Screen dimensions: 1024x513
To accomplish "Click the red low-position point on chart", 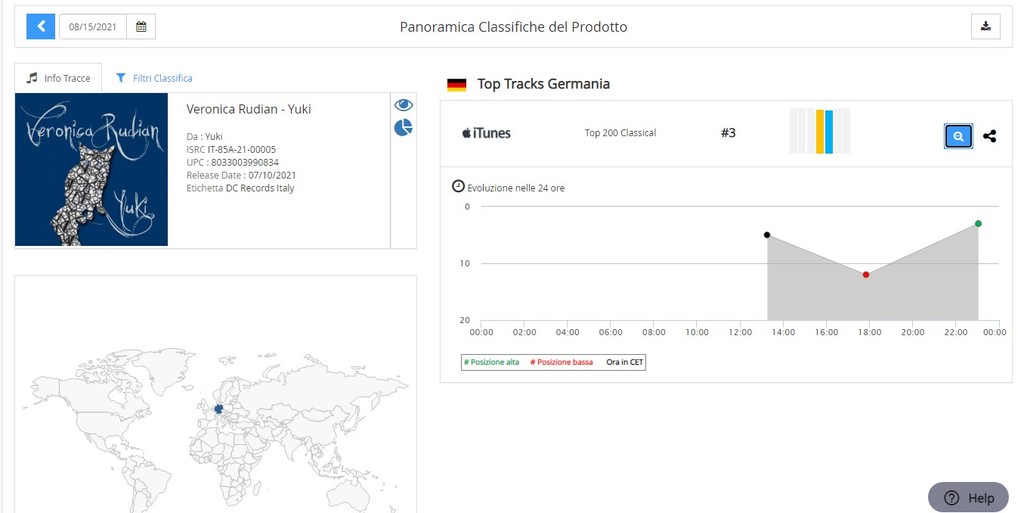I will [866, 275].
